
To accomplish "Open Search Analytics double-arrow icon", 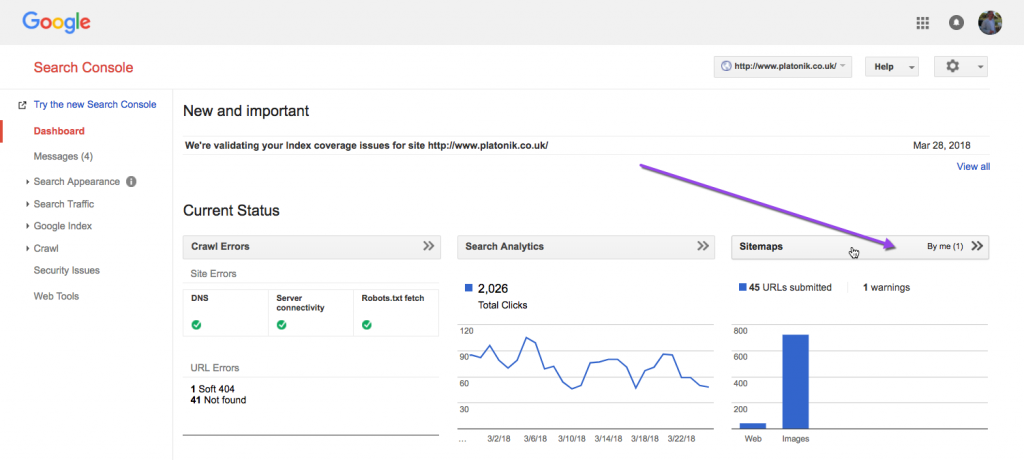I will [703, 246].
